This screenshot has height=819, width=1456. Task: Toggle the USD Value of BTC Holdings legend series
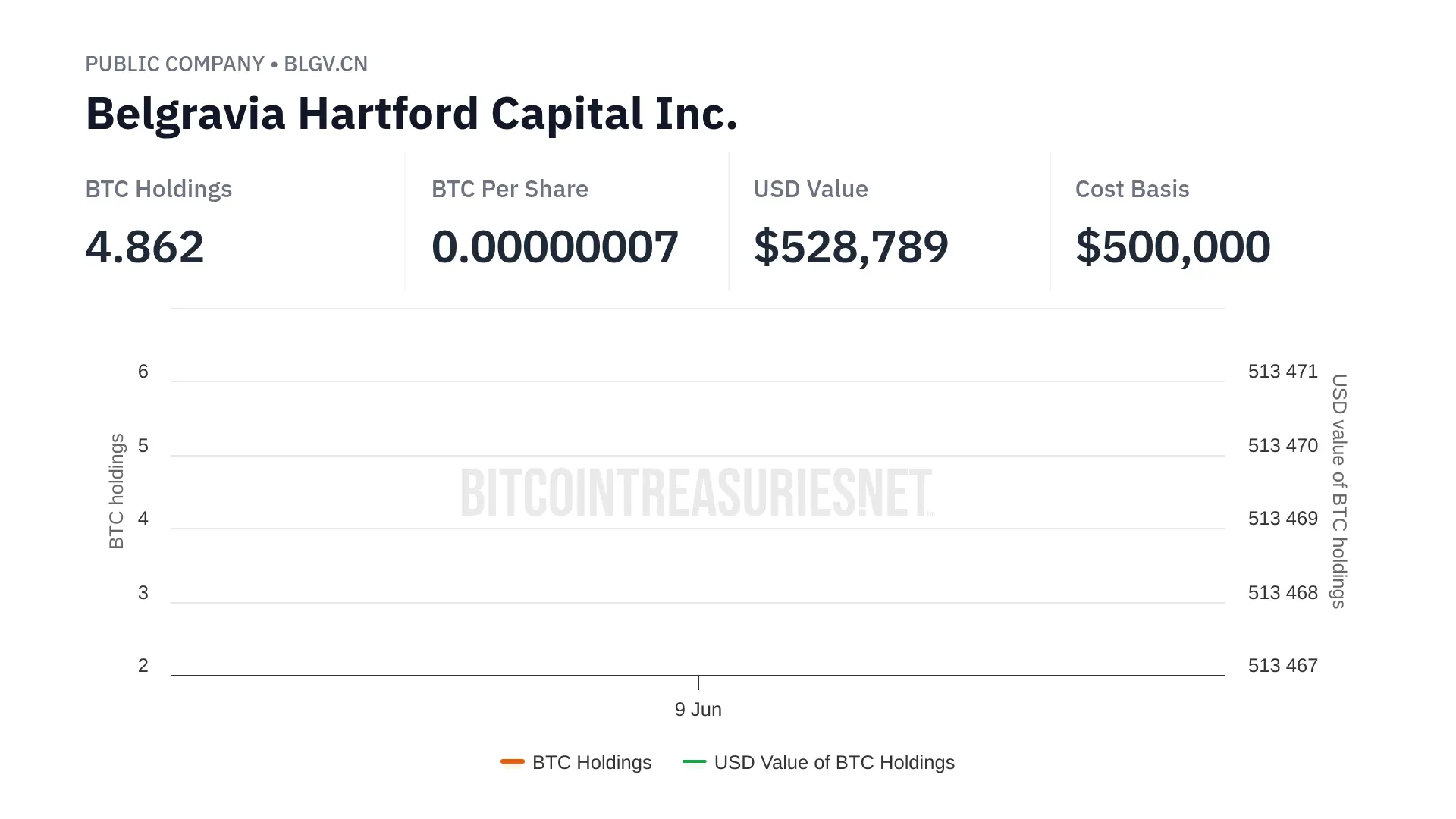pyautogui.click(x=833, y=762)
